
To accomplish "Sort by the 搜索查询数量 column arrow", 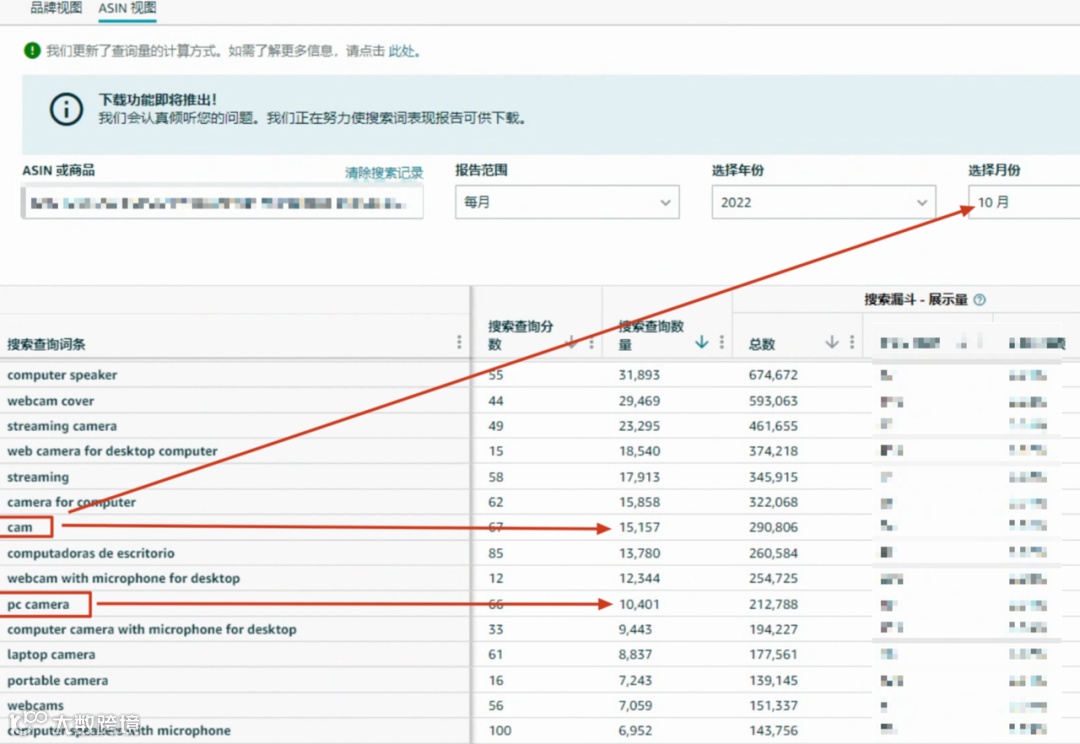I will tap(701, 342).
